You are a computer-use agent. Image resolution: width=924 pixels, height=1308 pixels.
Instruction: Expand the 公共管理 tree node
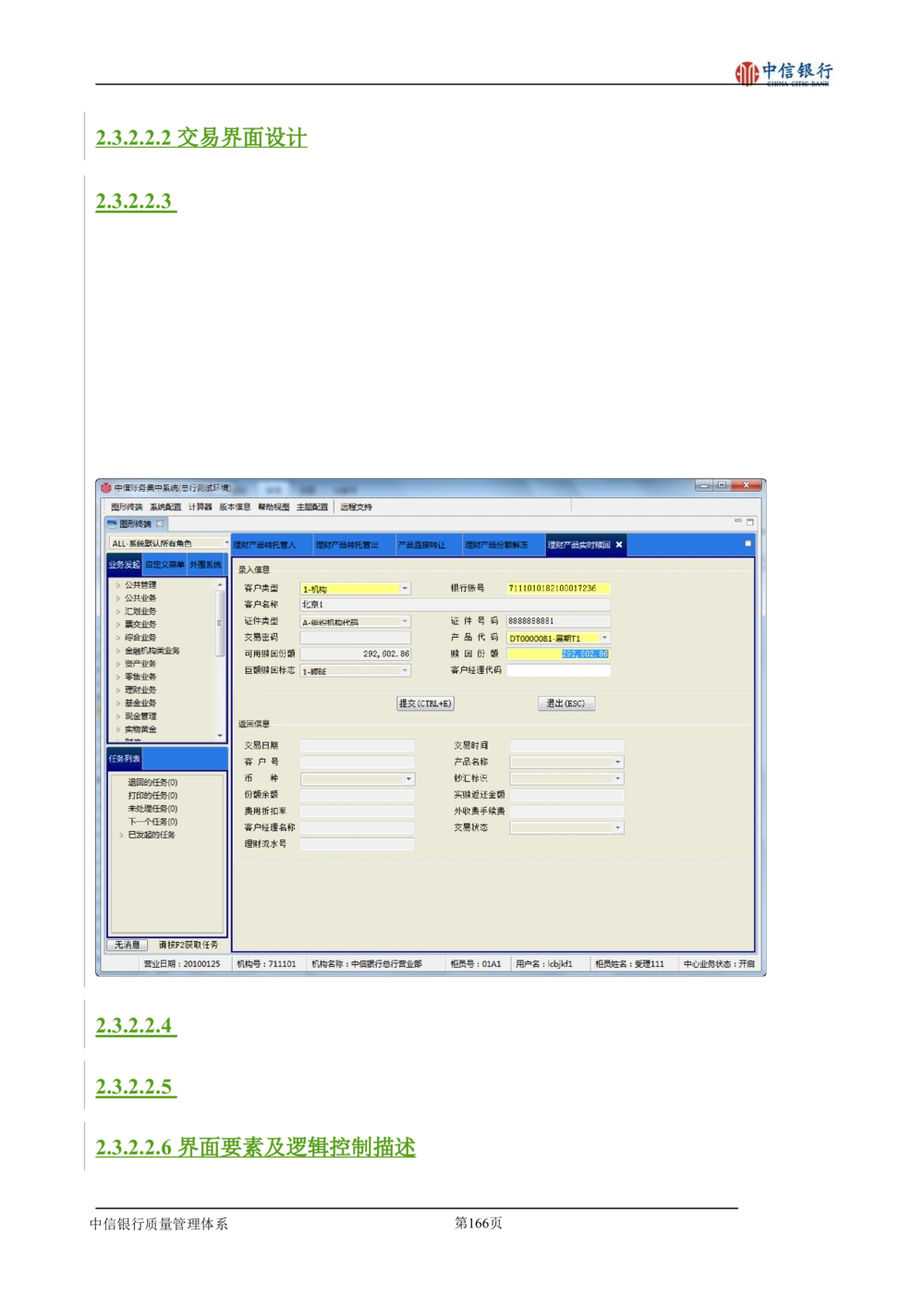[x=117, y=585]
